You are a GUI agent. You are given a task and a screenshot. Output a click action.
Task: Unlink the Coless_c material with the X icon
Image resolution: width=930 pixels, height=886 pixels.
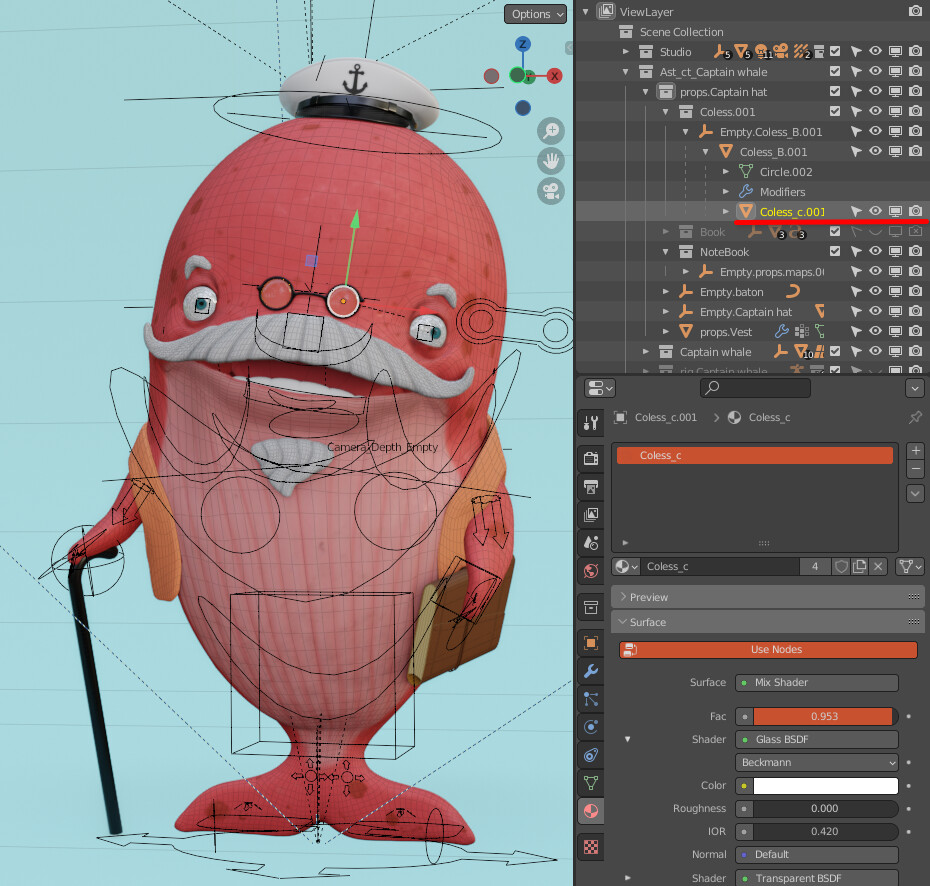pos(877,567)
